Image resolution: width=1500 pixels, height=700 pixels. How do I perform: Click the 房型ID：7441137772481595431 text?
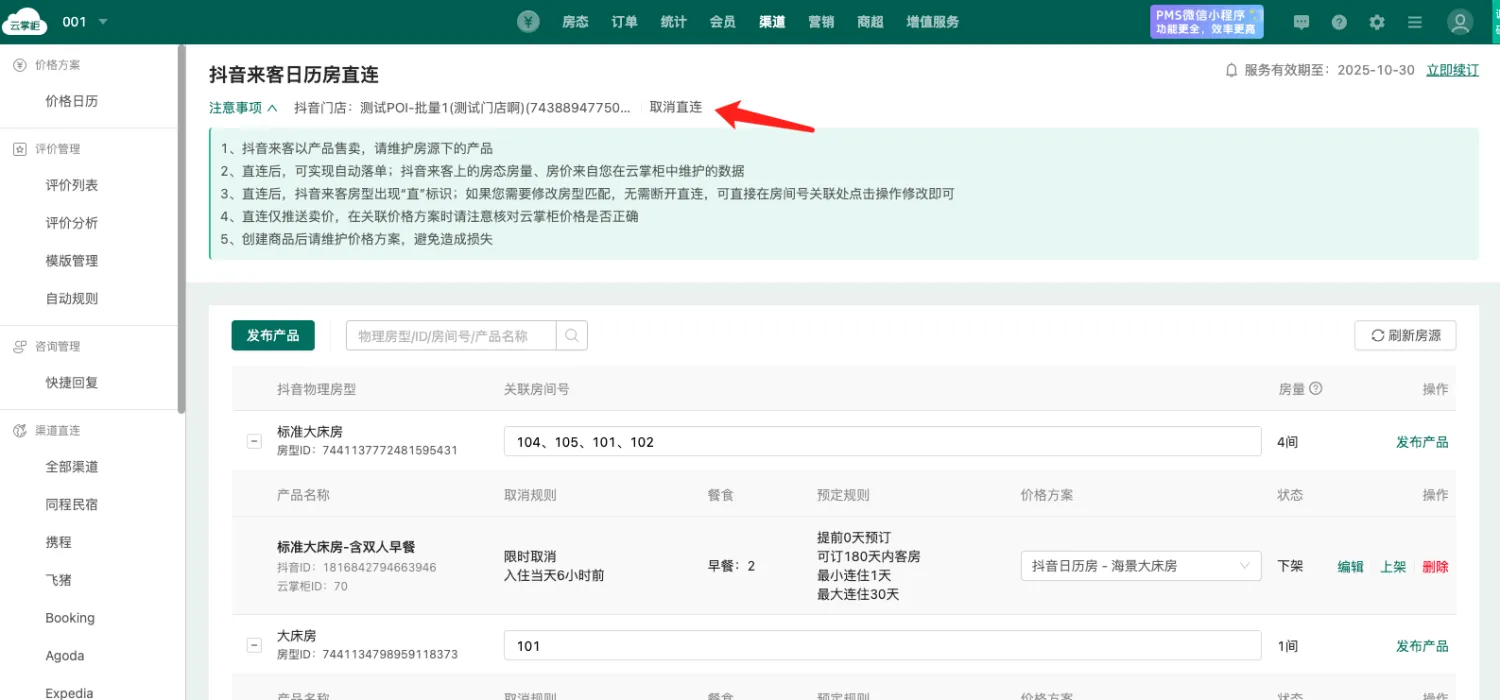pyautogui.click(x=367, y=451)
